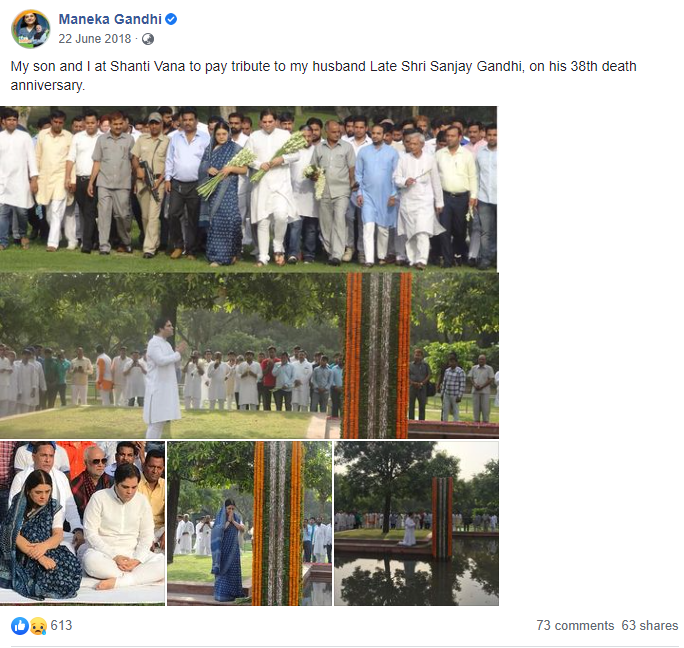The height and width of the screenshot is (648, 684).
Task: Click the armed security guard in top photo
Action: [x=150, y=183]
